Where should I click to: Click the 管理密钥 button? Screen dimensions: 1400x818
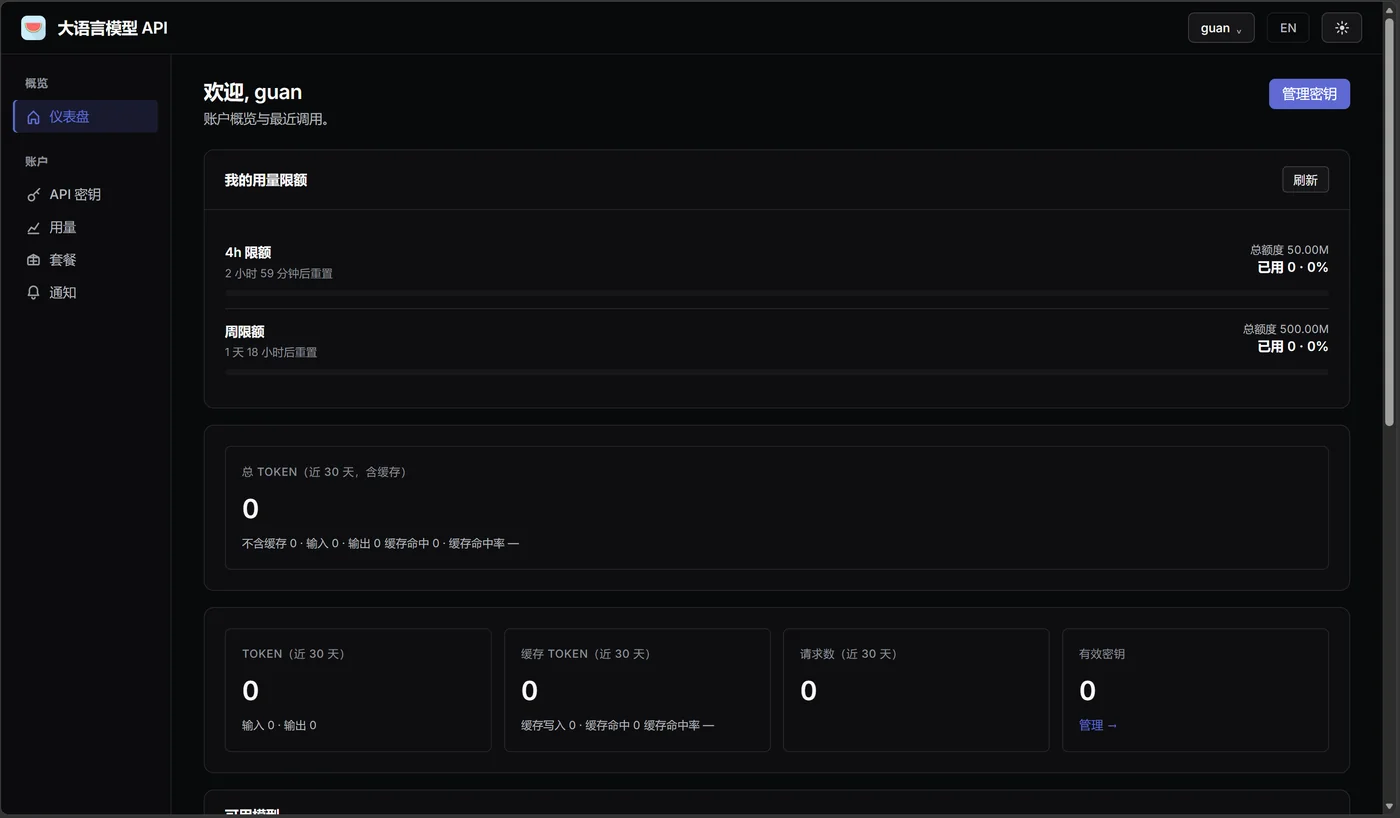point(1309,94)
